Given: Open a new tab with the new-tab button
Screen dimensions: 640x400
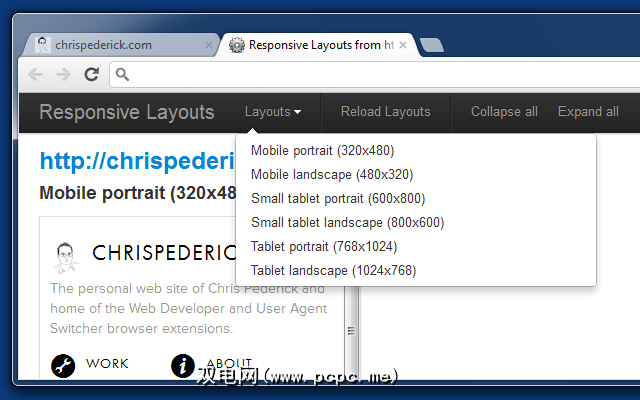Looking at the screenshot, I should tap(432, 45).
